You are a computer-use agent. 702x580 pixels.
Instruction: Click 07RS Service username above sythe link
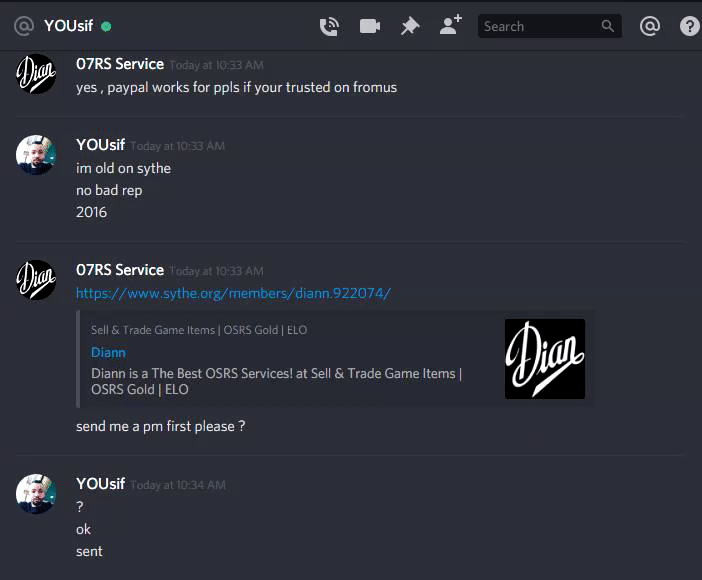[120, 270]
